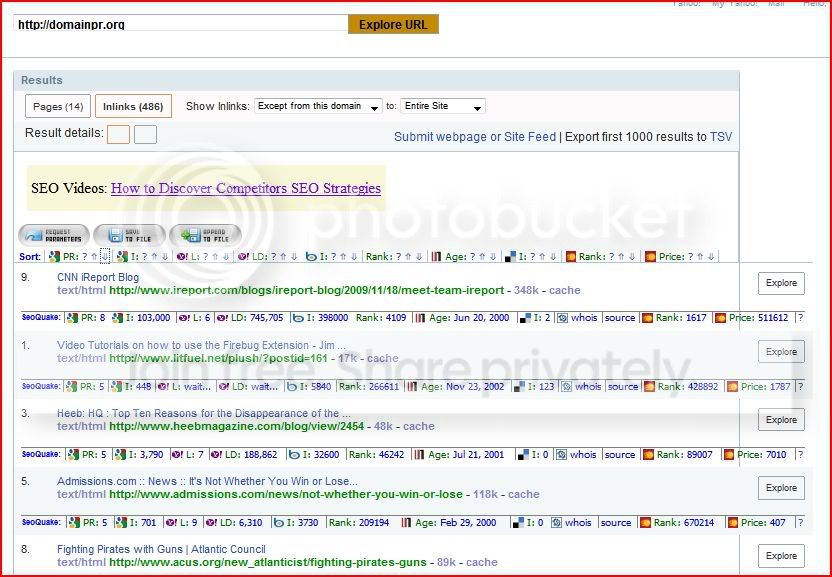Sort by Age descending arrow
832x577 pixels.
pos(493,257)
